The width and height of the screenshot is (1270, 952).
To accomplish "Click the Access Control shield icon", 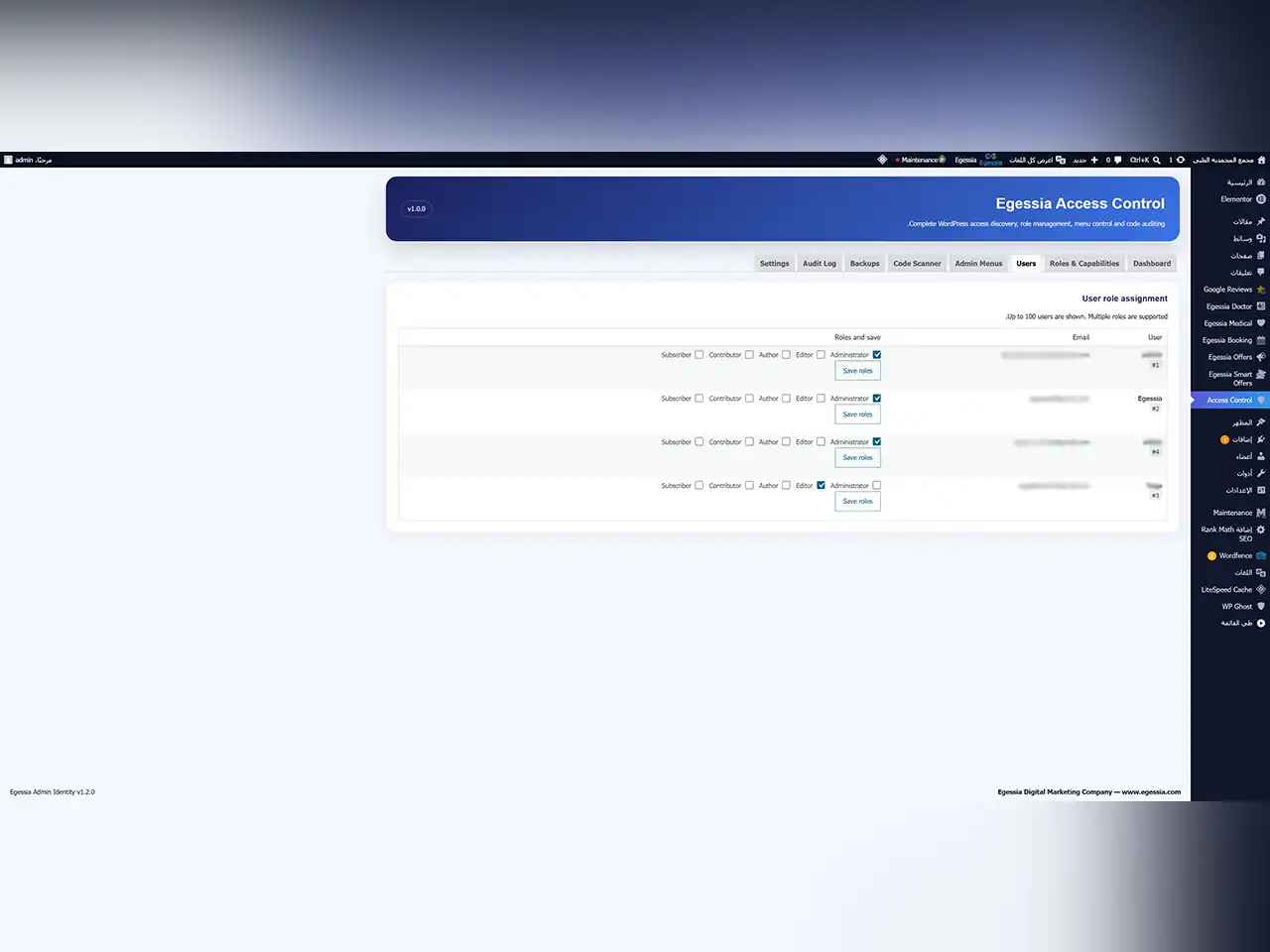I will 1261,400.
